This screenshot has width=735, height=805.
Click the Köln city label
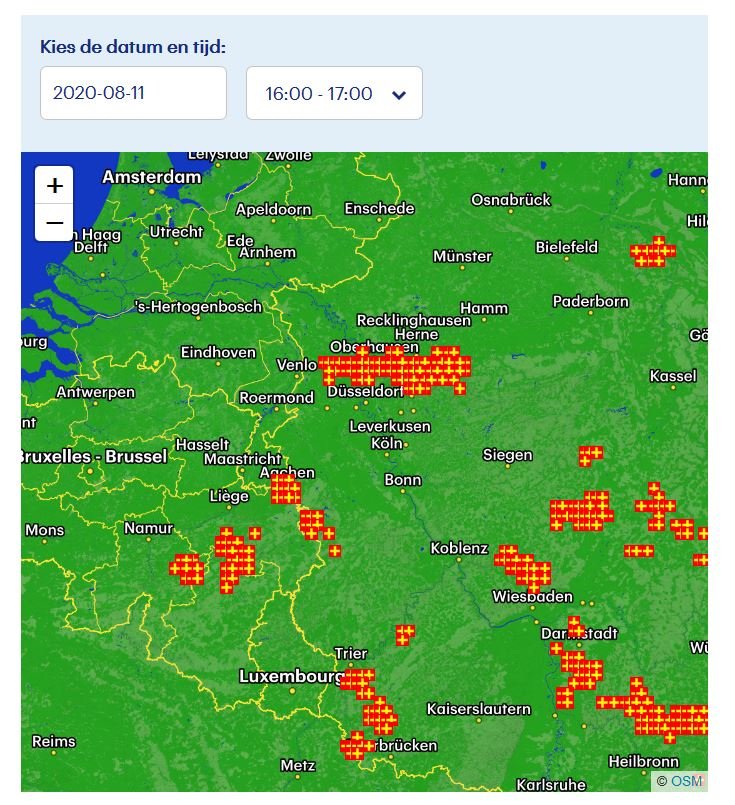coord(387,443)
